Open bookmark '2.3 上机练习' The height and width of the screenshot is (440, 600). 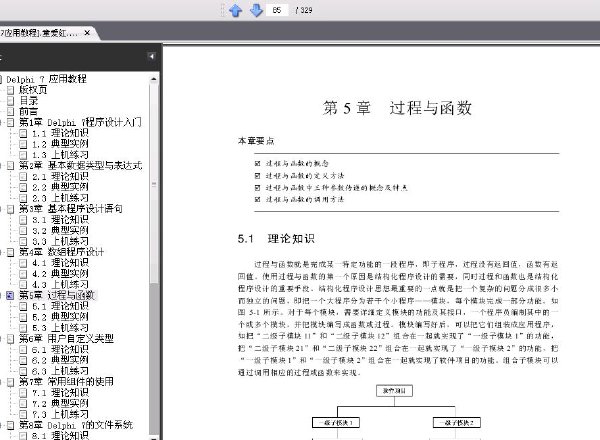point(60,198)
